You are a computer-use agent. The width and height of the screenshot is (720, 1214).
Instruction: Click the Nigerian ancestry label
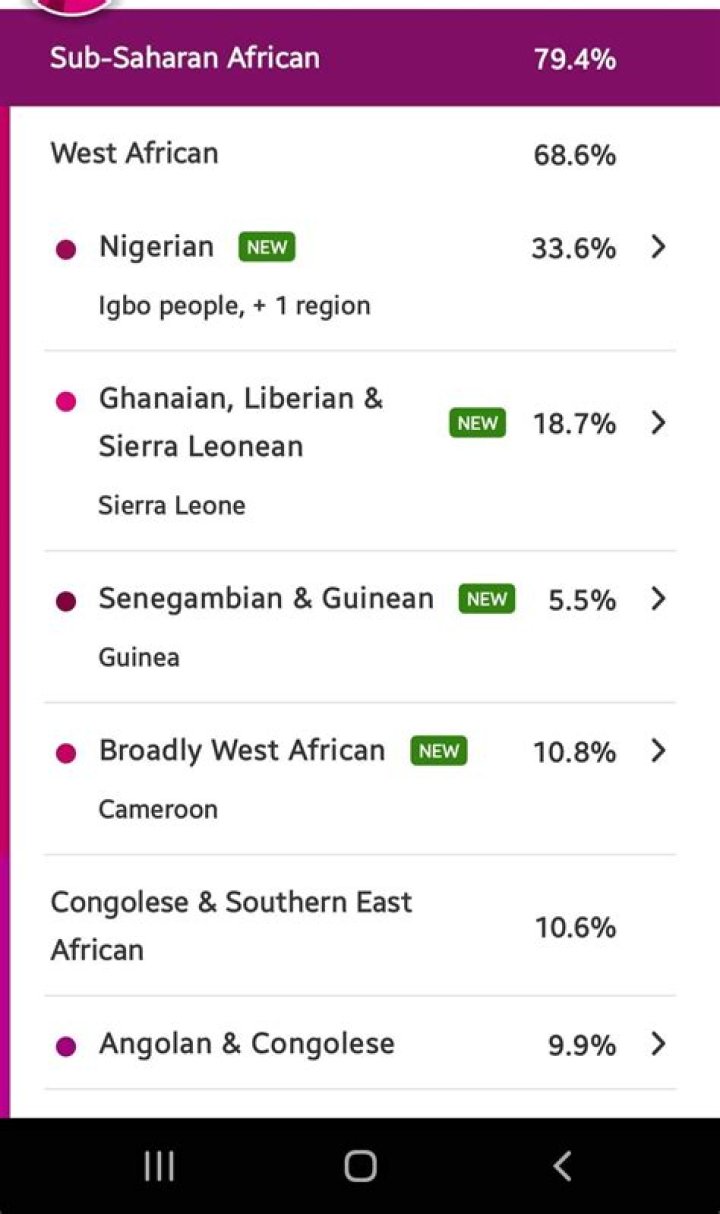(x=156, y=247)
